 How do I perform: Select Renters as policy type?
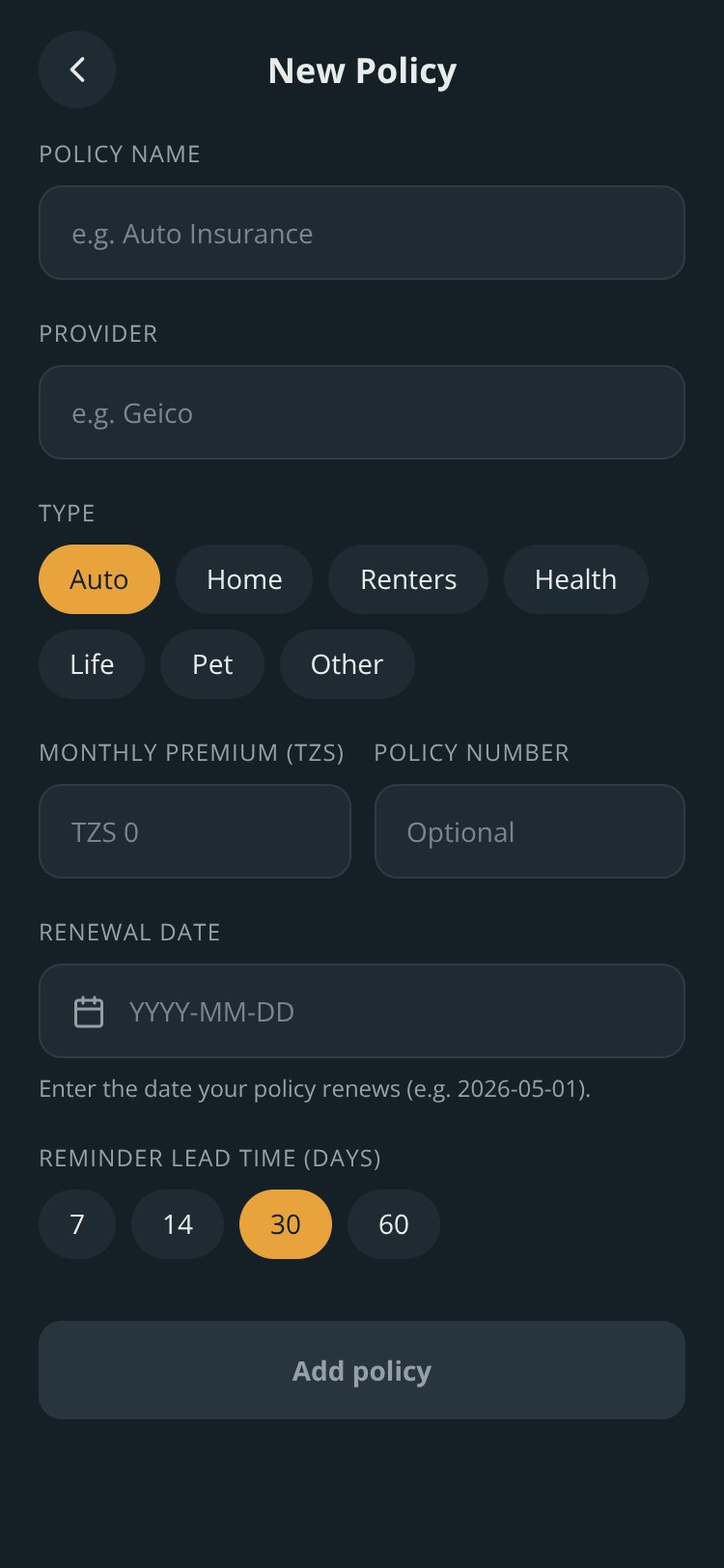(408, 579)
